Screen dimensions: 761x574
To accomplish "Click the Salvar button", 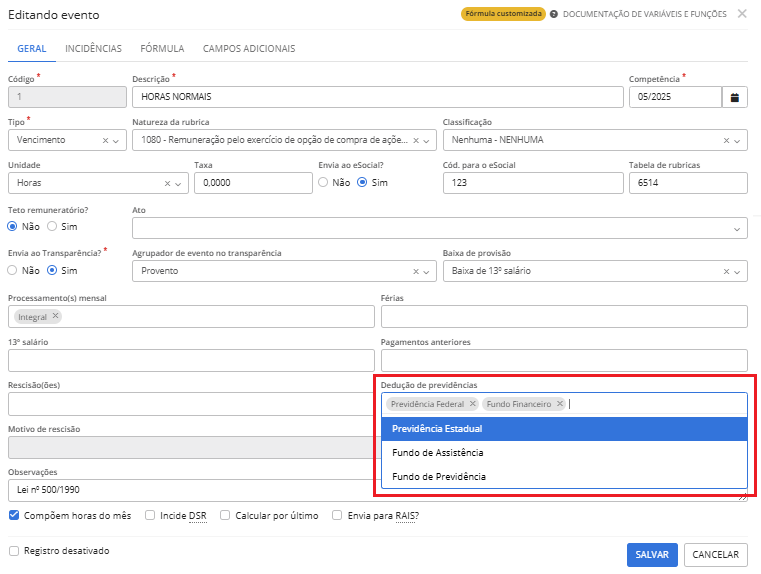I will 652,554.
